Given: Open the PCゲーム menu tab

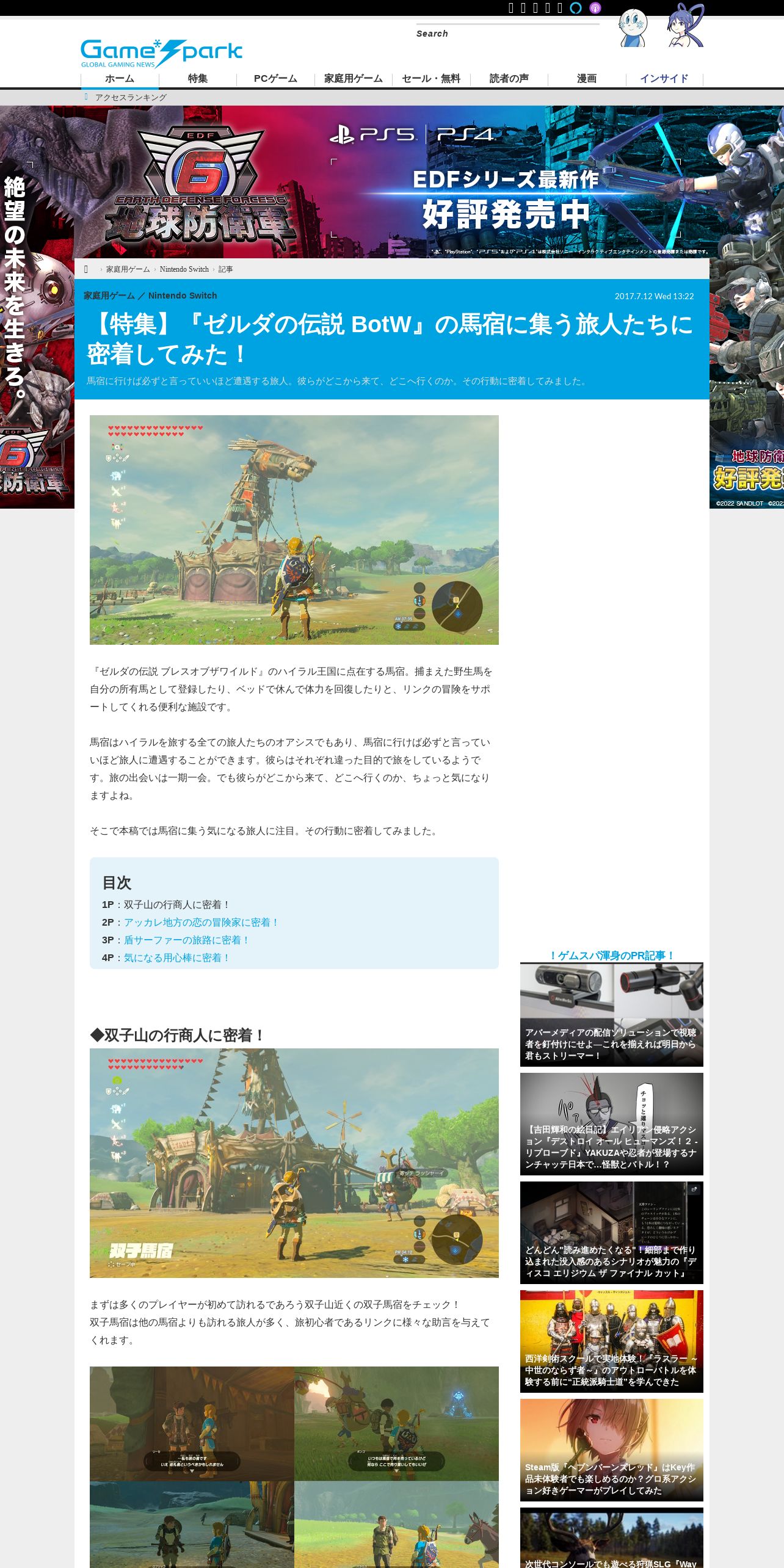Looking at the screenshot, I should [x=275, y=79].
